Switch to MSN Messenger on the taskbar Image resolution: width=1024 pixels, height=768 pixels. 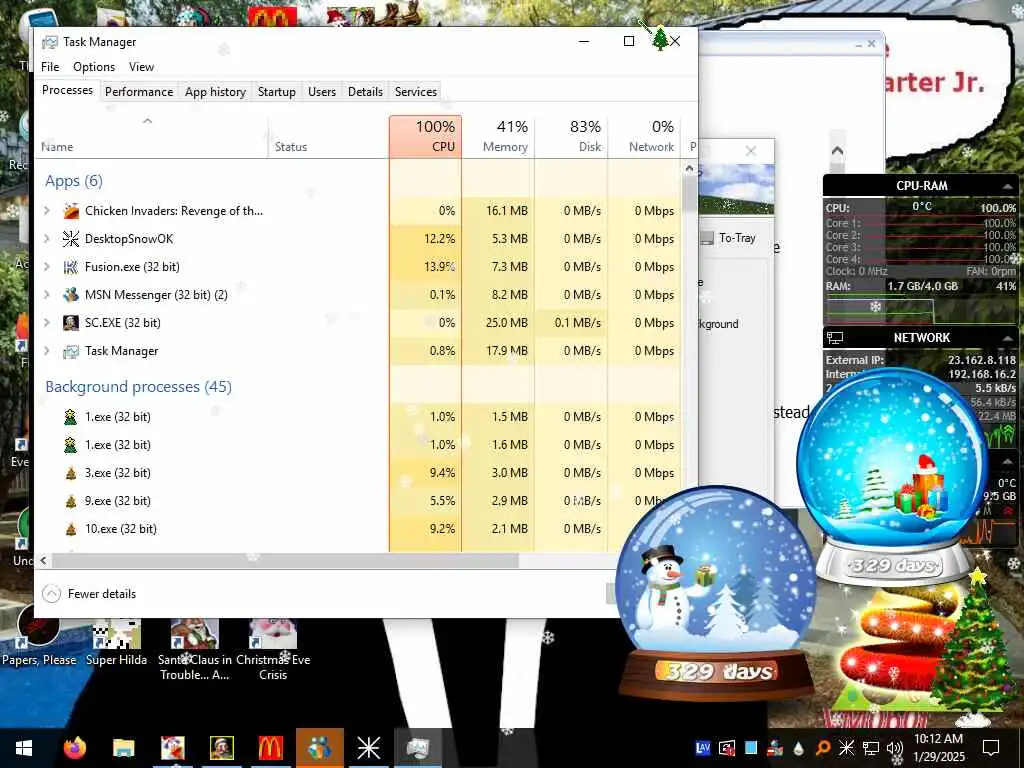click(x=319, y=748)
